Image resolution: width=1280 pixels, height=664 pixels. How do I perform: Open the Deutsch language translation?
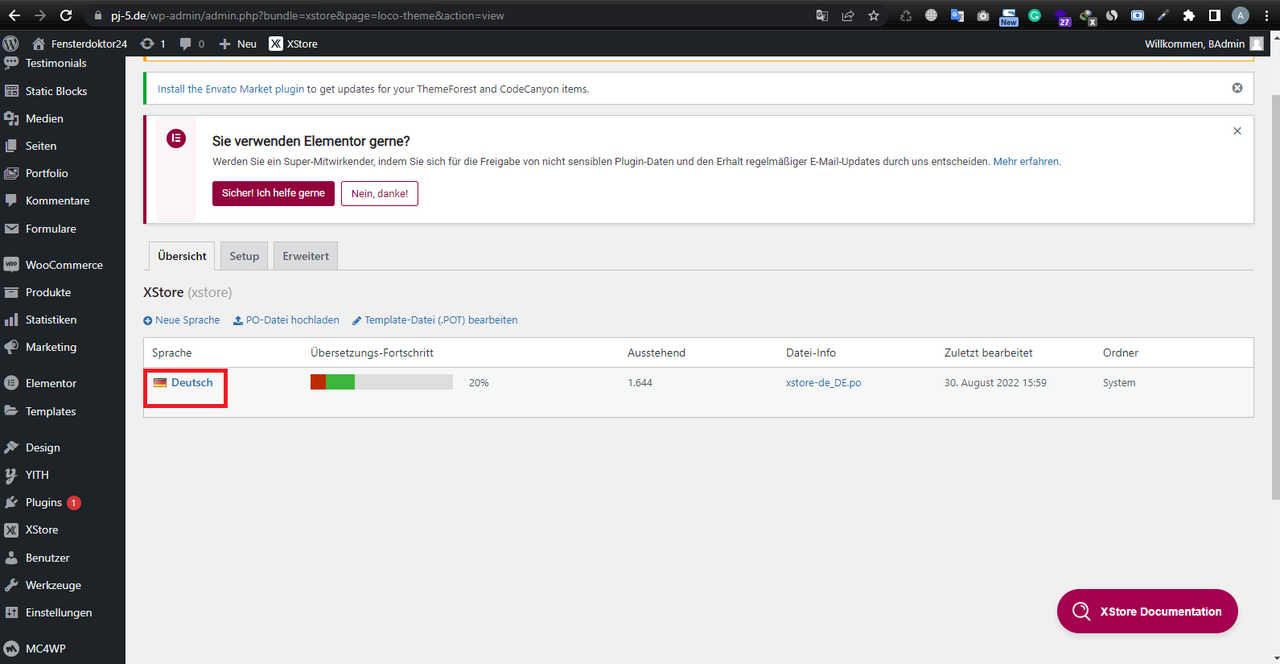coord(191,383)
